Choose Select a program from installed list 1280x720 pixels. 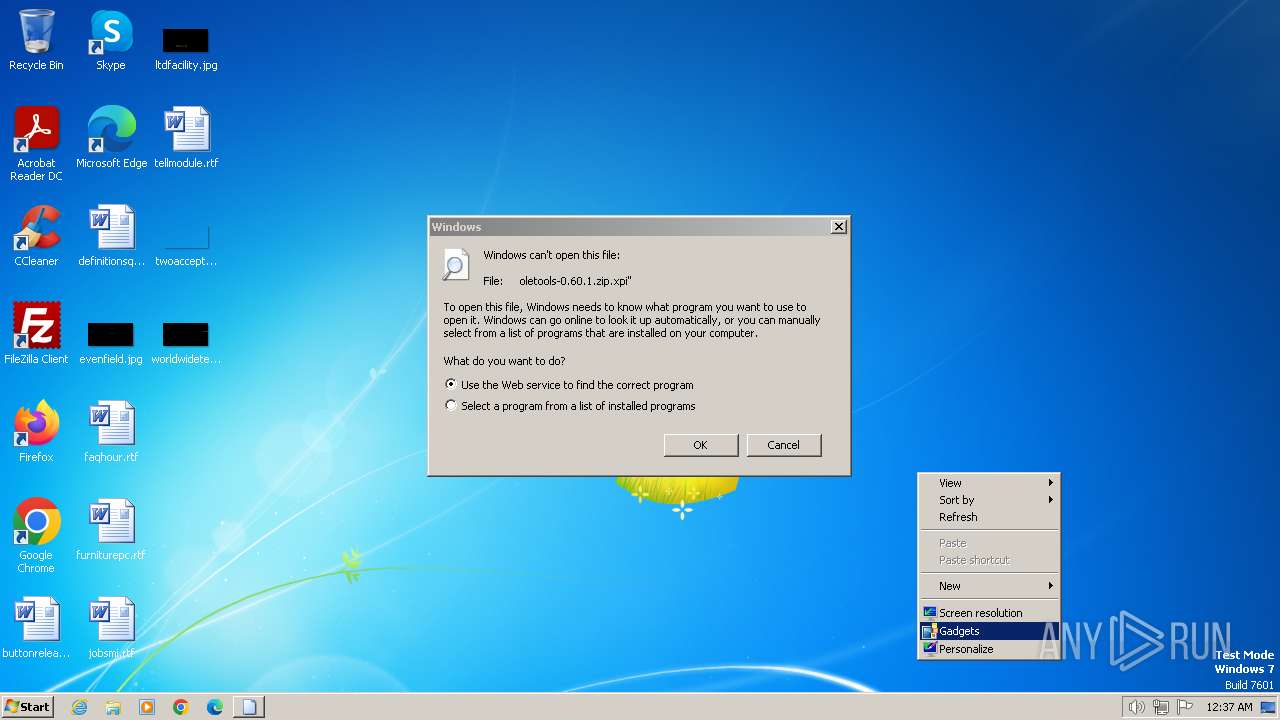[x=570, y=406]
